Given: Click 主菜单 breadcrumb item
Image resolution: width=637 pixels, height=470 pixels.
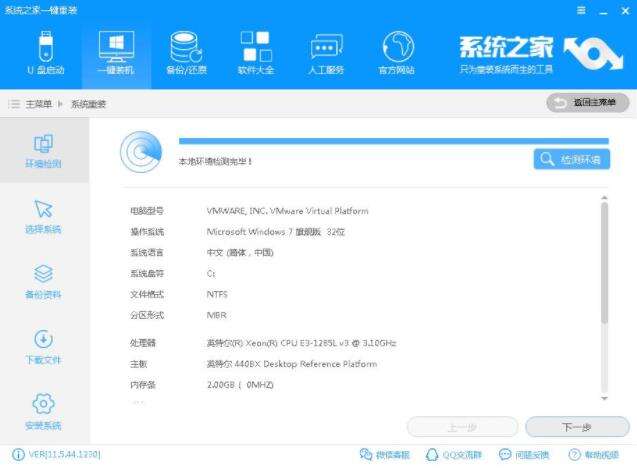Looking at the screenshot, I should (39, 104).
